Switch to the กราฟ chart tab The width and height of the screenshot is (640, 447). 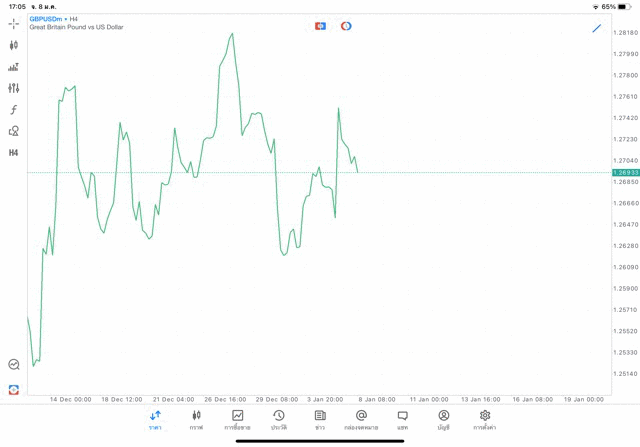click(196, 419)
